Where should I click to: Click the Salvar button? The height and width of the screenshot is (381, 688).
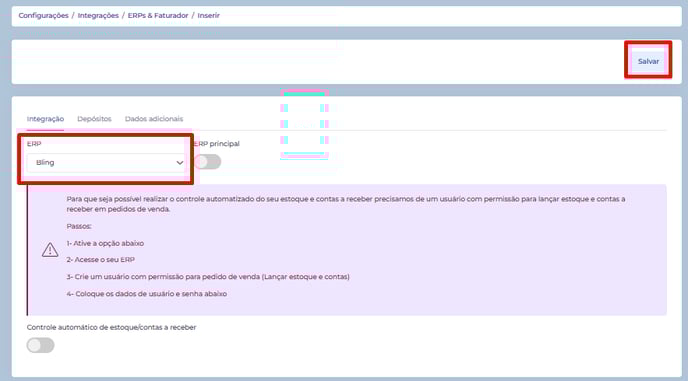point(648,61)
